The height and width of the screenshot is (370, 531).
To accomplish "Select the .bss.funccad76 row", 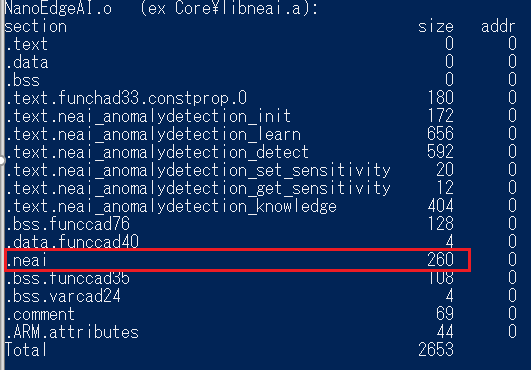I will click(x=261, y=224).
